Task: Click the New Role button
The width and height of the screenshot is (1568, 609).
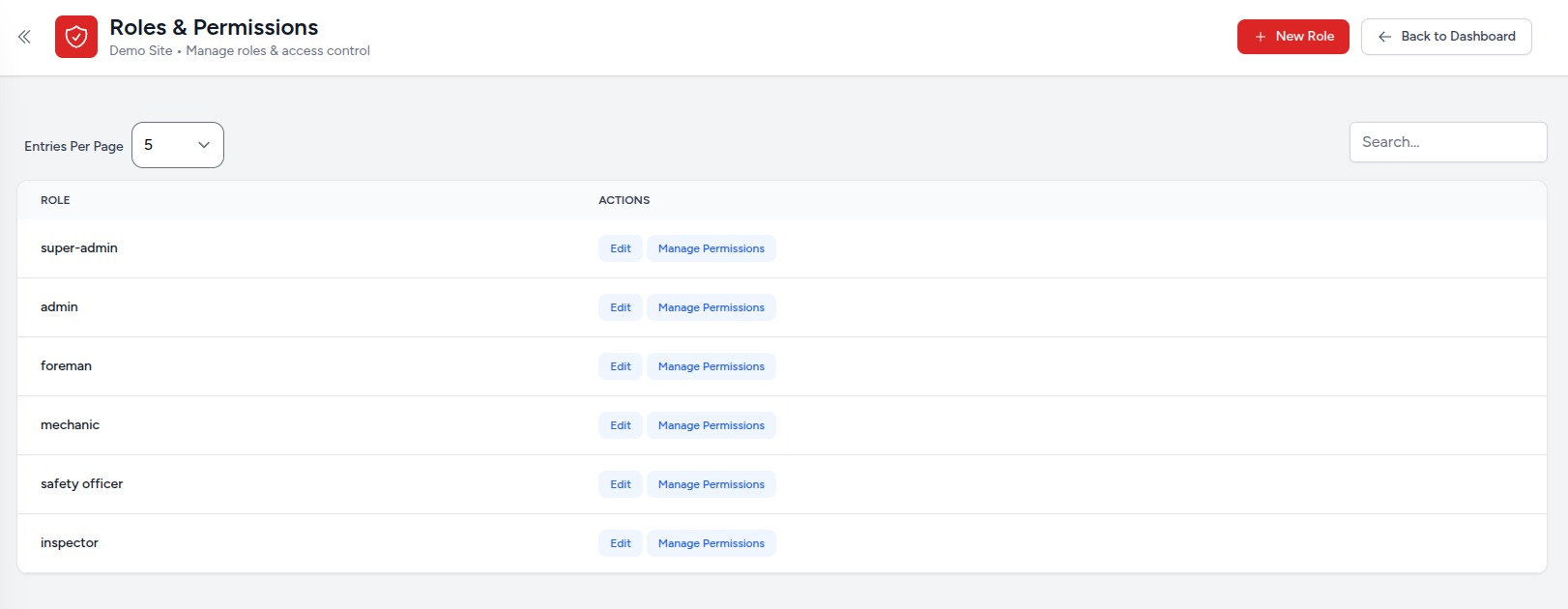Action: 1292,37
